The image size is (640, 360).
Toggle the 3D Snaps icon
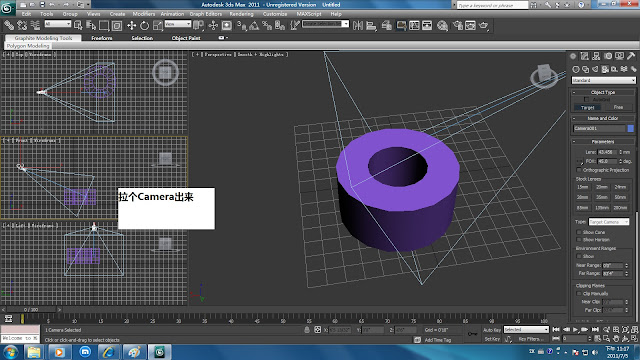point(242,26)
